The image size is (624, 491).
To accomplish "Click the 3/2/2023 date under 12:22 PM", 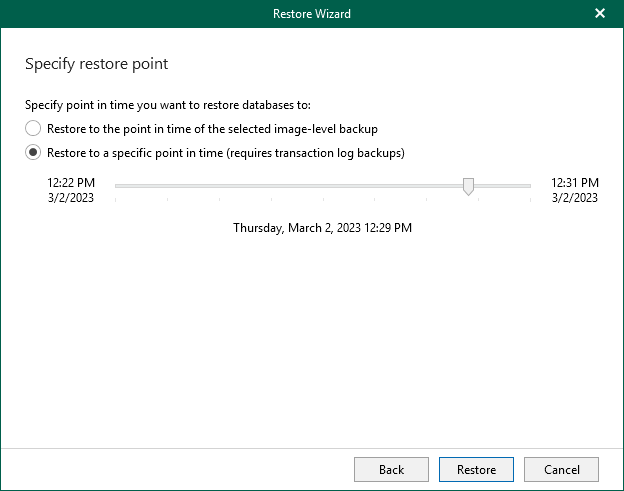I will pos(71,198).
